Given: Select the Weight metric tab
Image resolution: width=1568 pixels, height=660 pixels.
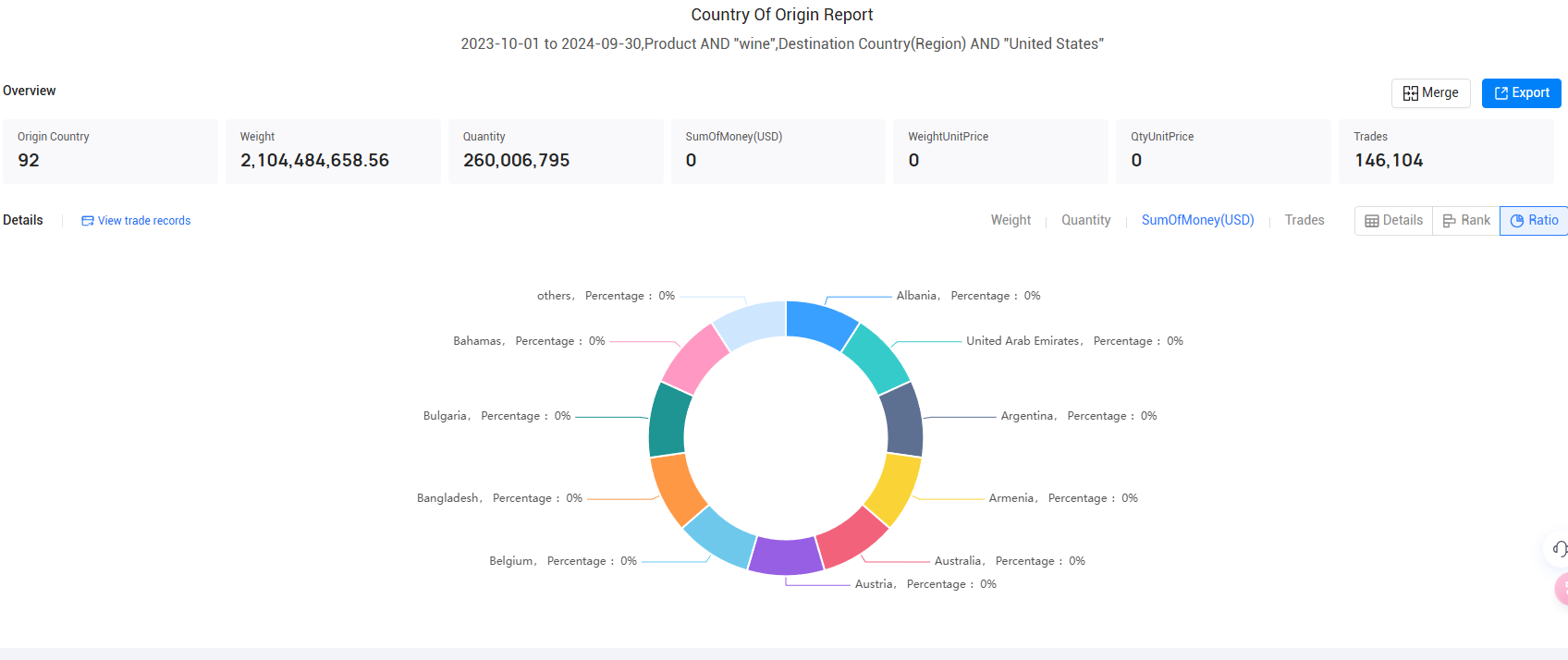Looking at the screenshot, I should point(1011,220).
